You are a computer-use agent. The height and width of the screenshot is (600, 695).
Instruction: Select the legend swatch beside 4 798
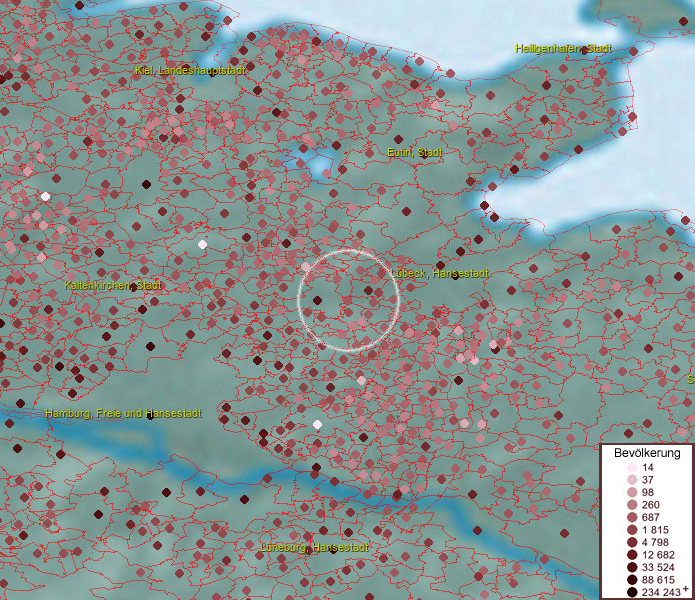pos(632,542)
